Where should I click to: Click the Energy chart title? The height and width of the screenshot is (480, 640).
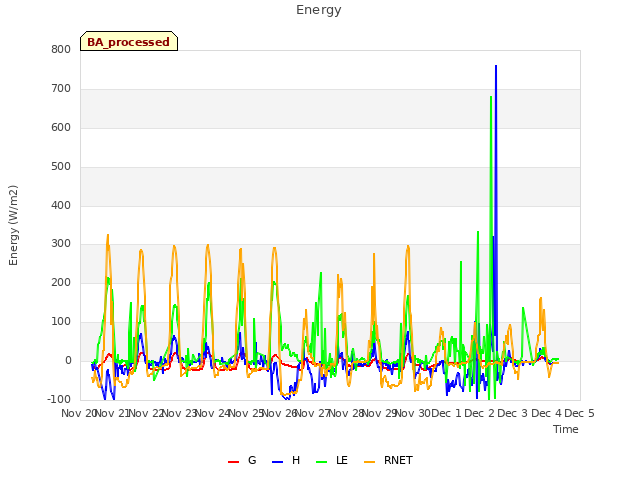coord(318,10)
